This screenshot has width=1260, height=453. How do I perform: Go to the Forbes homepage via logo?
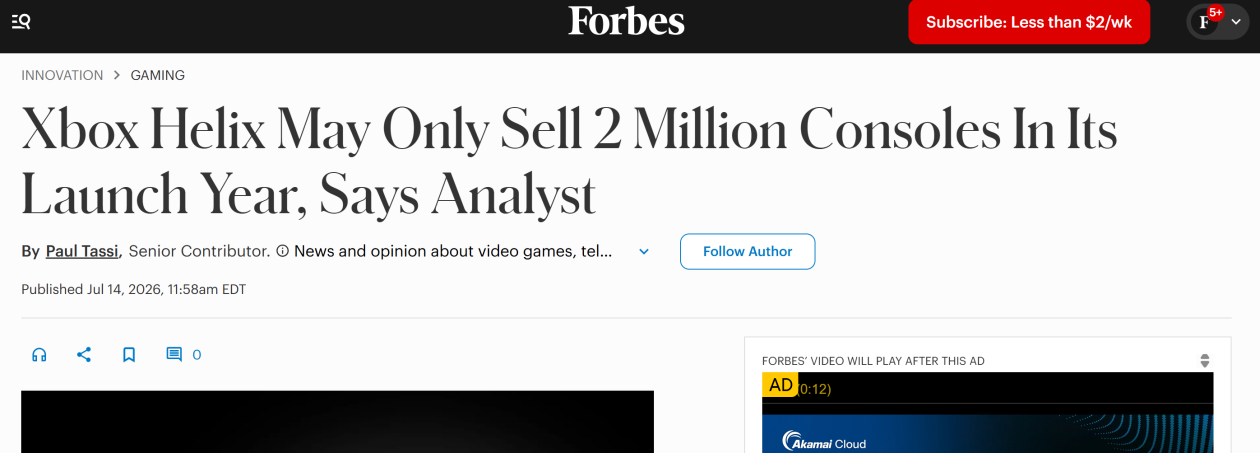[626, 21]
